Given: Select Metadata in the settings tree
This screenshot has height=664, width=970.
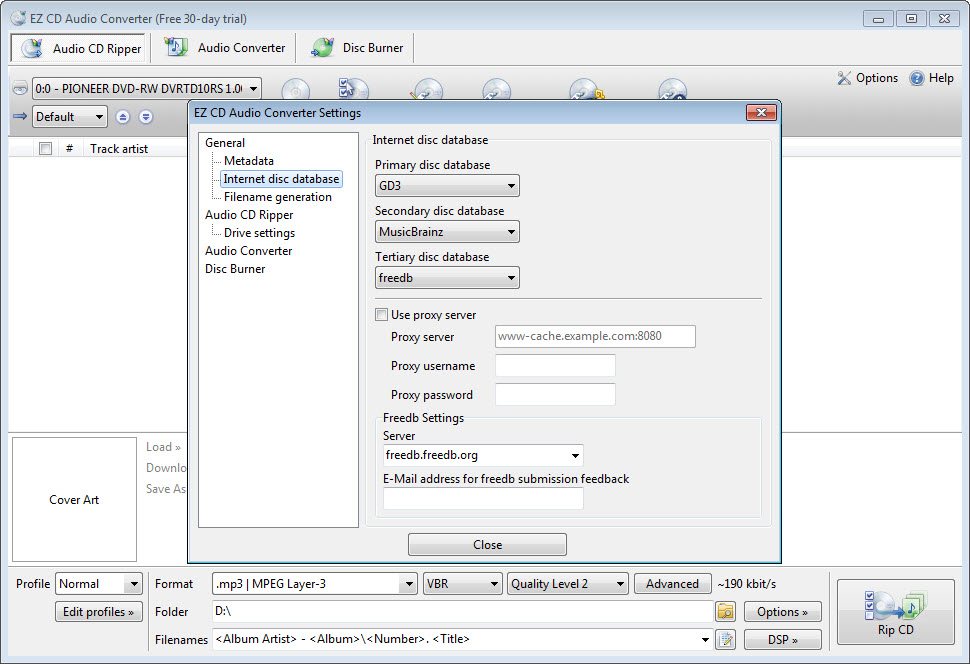Looking at the screenshot, I should pyautogui.click(x=249, y=160).
